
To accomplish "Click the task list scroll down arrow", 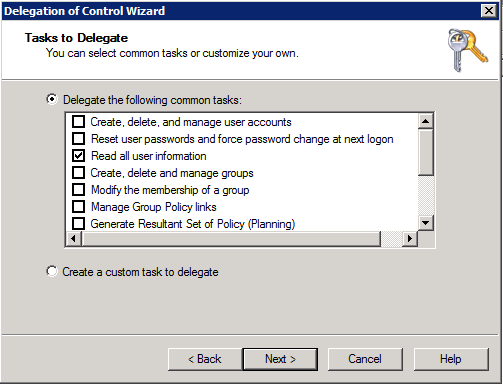I will [x=426, y=223].
